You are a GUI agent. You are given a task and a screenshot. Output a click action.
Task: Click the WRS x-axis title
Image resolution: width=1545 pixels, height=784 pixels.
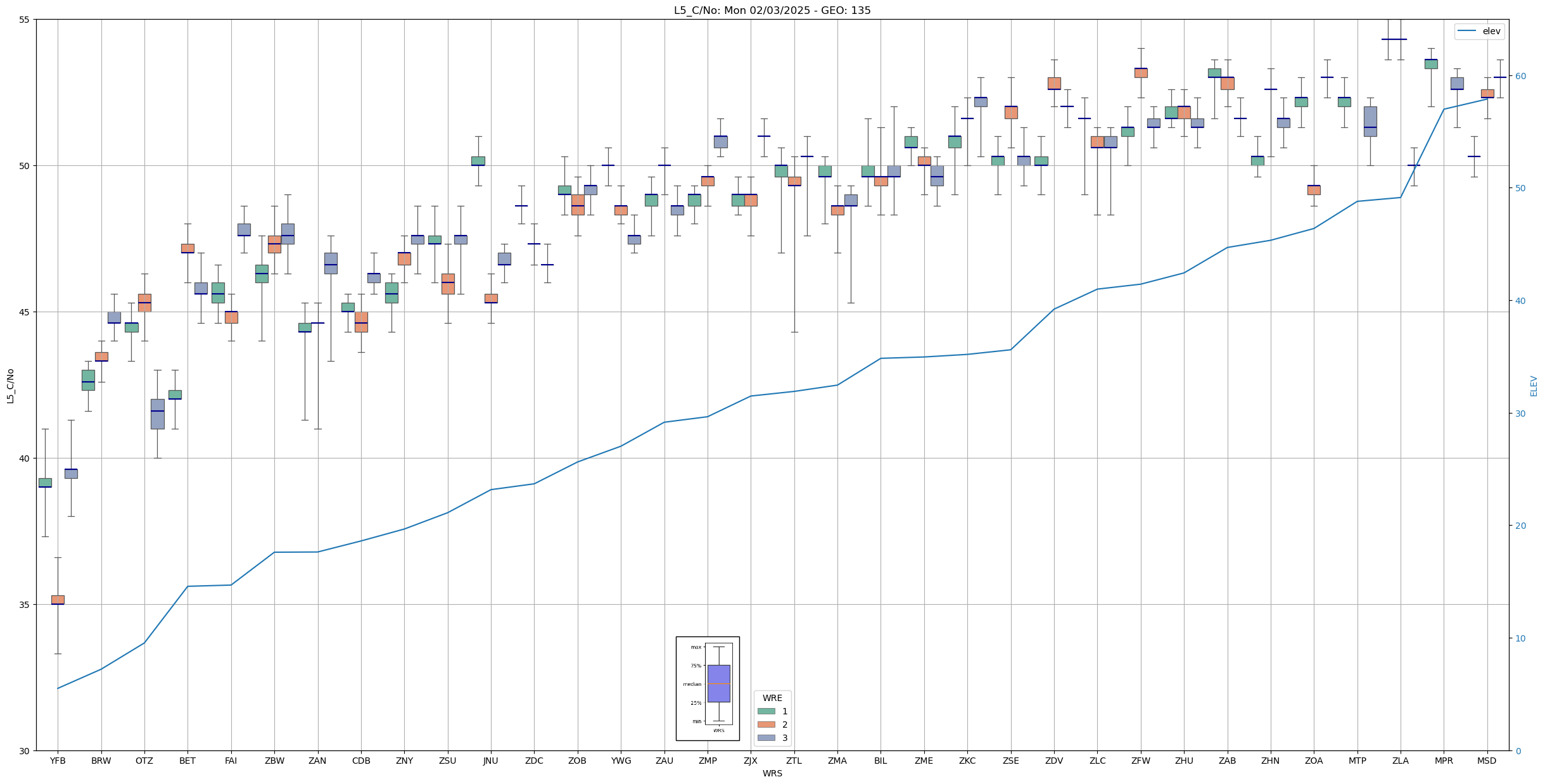pyautogui.click(x=772, y=773)
